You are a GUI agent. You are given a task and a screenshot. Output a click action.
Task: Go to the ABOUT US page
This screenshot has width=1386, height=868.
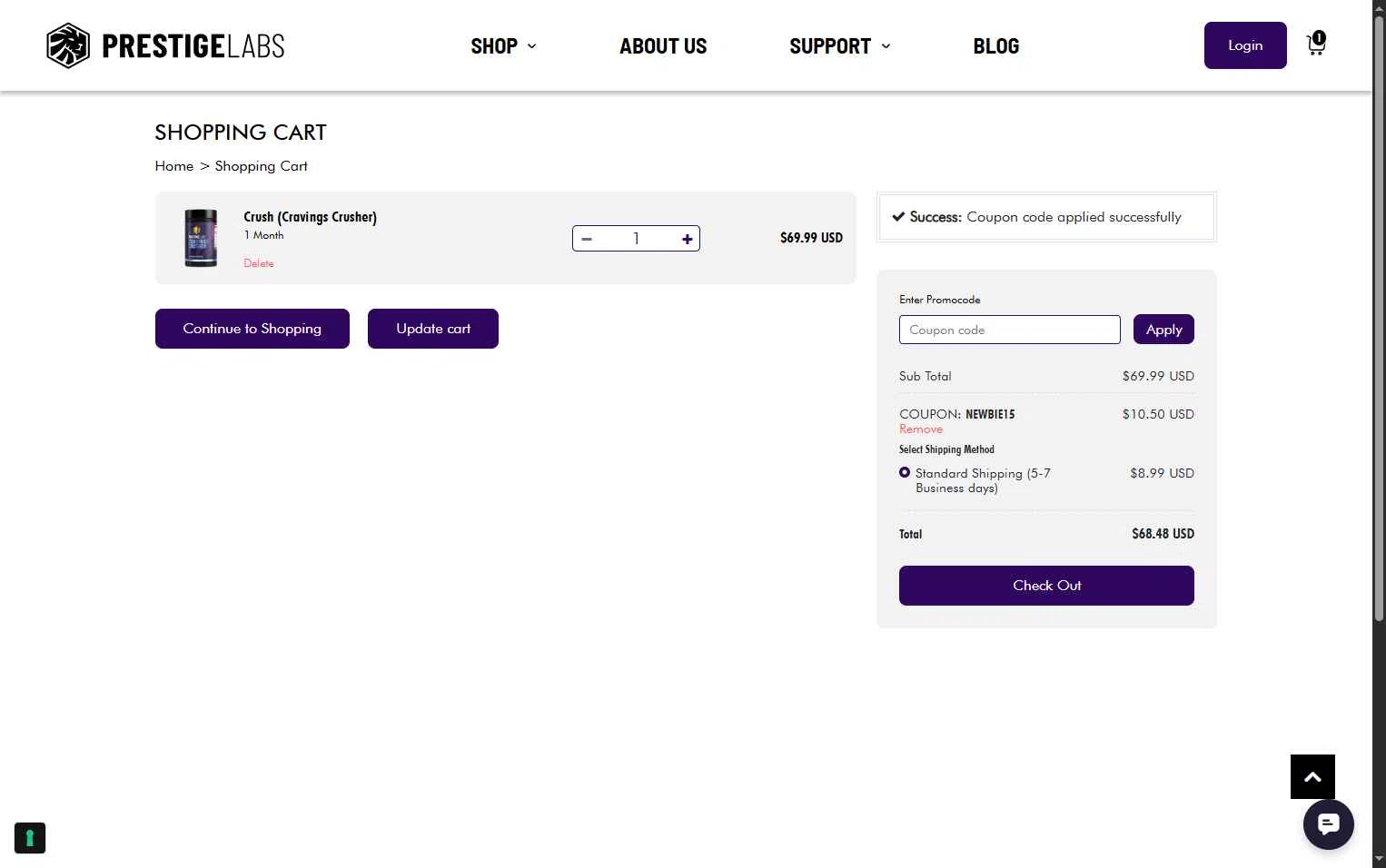663,46
